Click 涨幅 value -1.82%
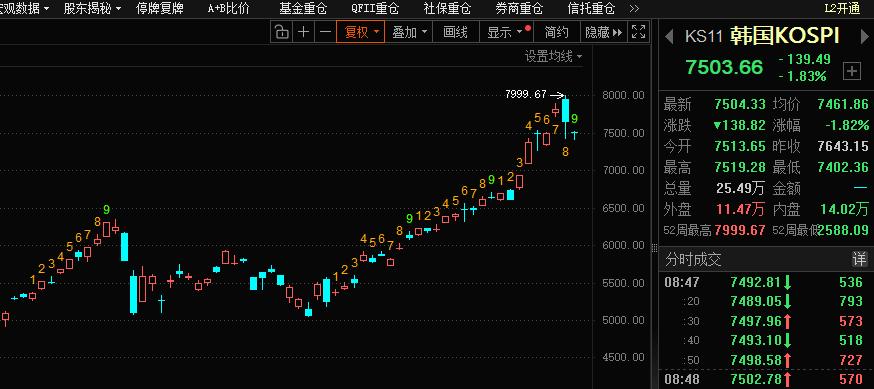 click(x=846, y=125)
